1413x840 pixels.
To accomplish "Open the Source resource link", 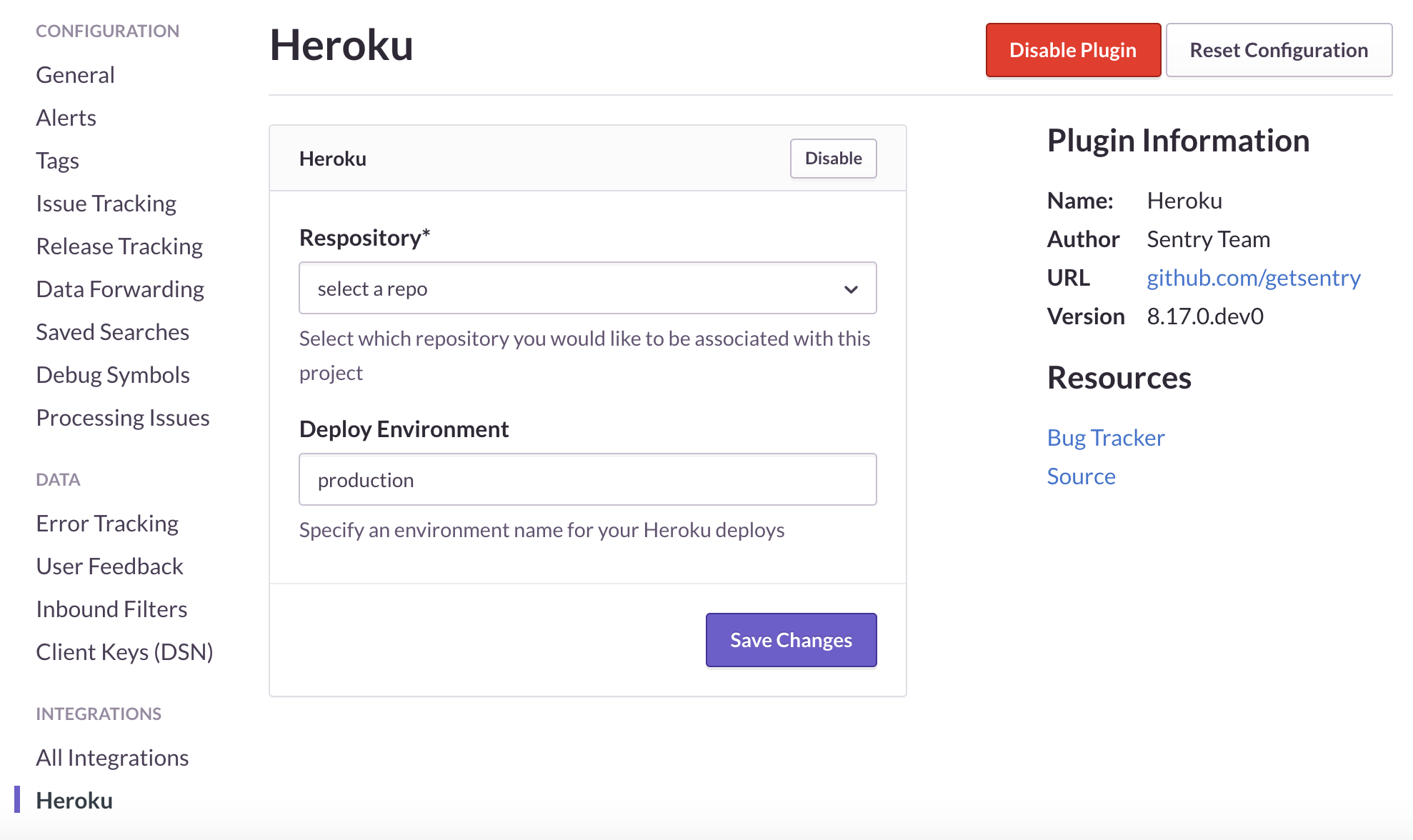I will tap(1081, 476).
